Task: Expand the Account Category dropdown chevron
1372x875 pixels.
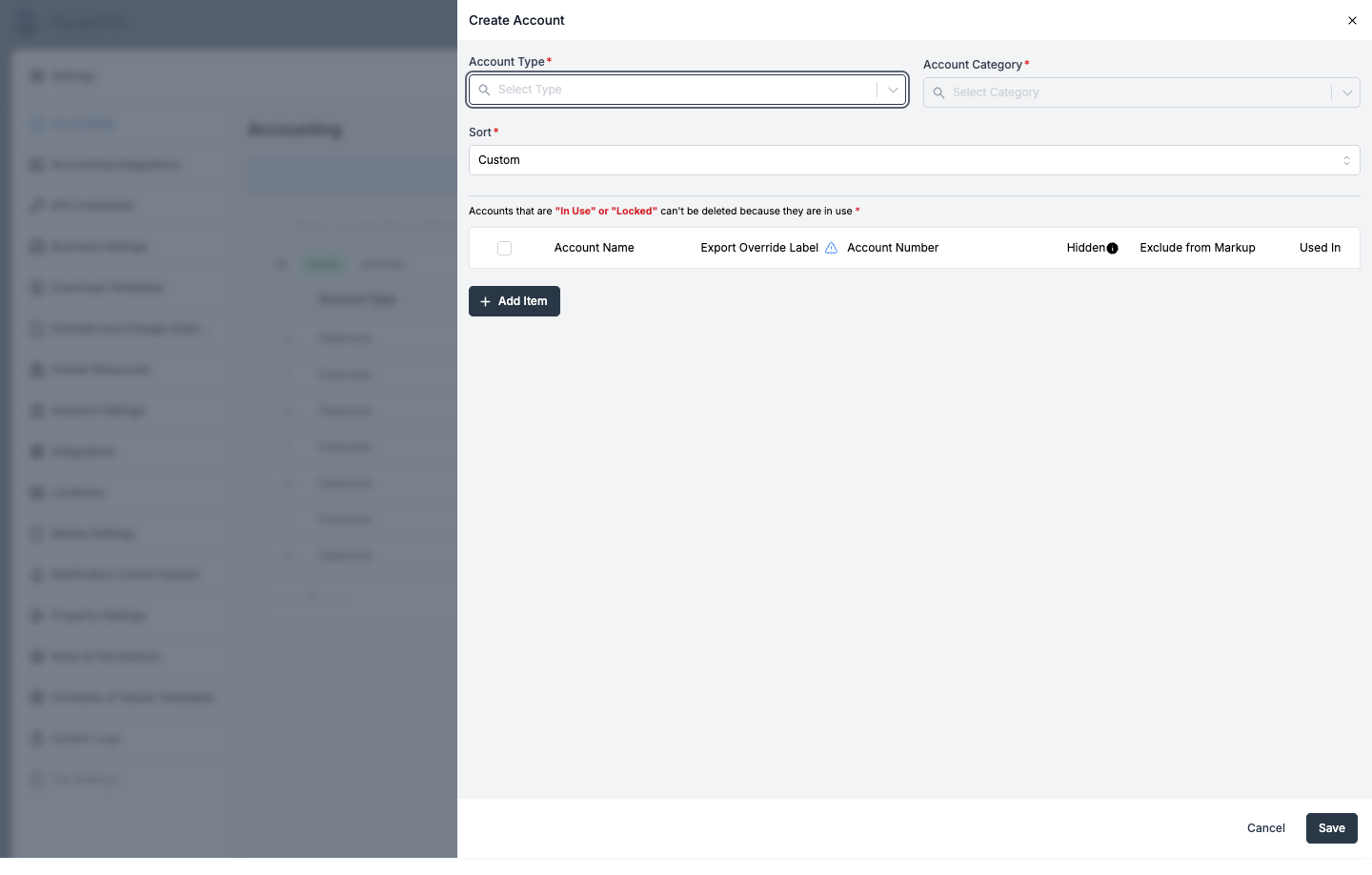Action: point(1347,92)
